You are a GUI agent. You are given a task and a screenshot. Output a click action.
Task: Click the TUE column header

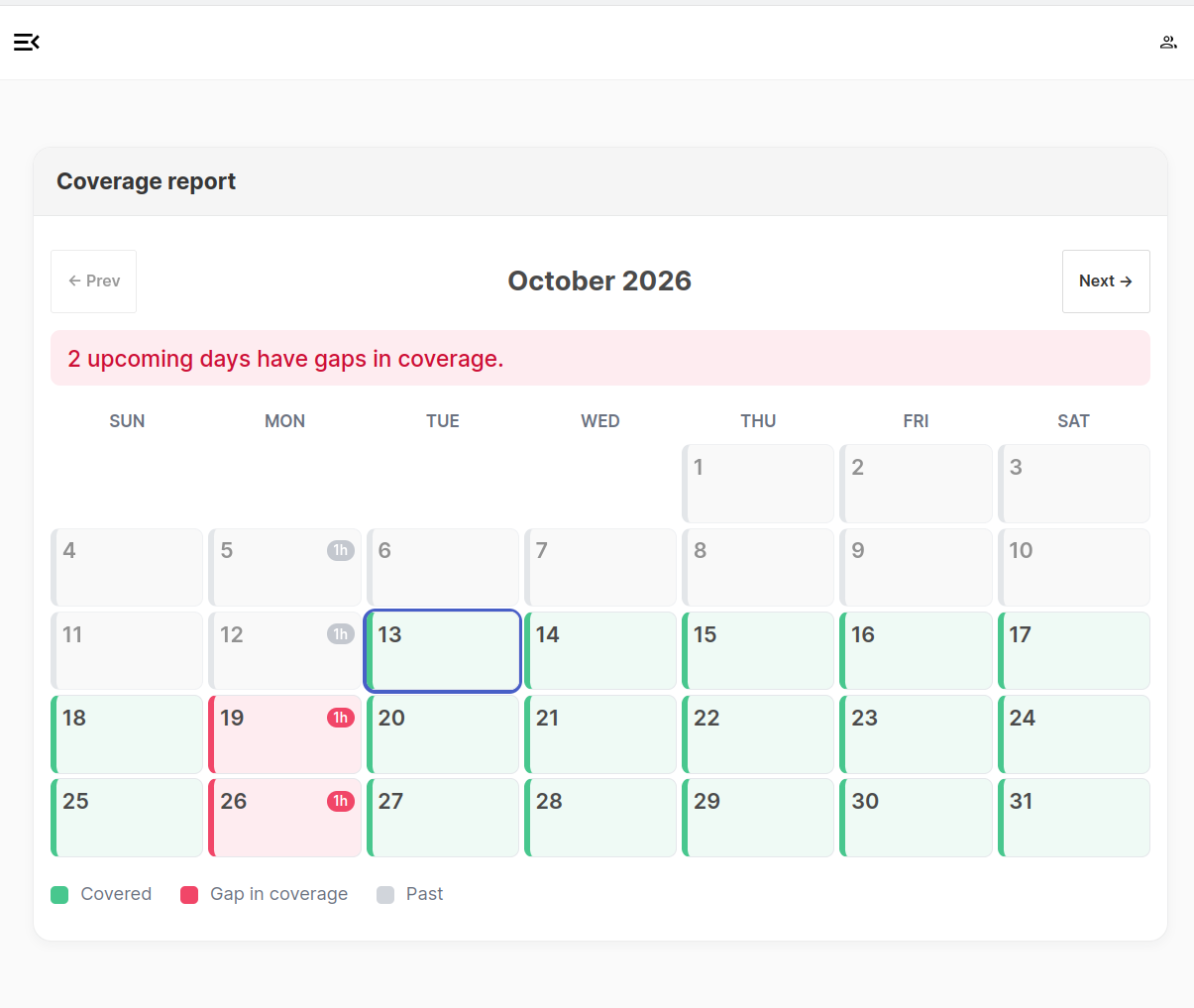pyautogui.click(x=443, y=421)
